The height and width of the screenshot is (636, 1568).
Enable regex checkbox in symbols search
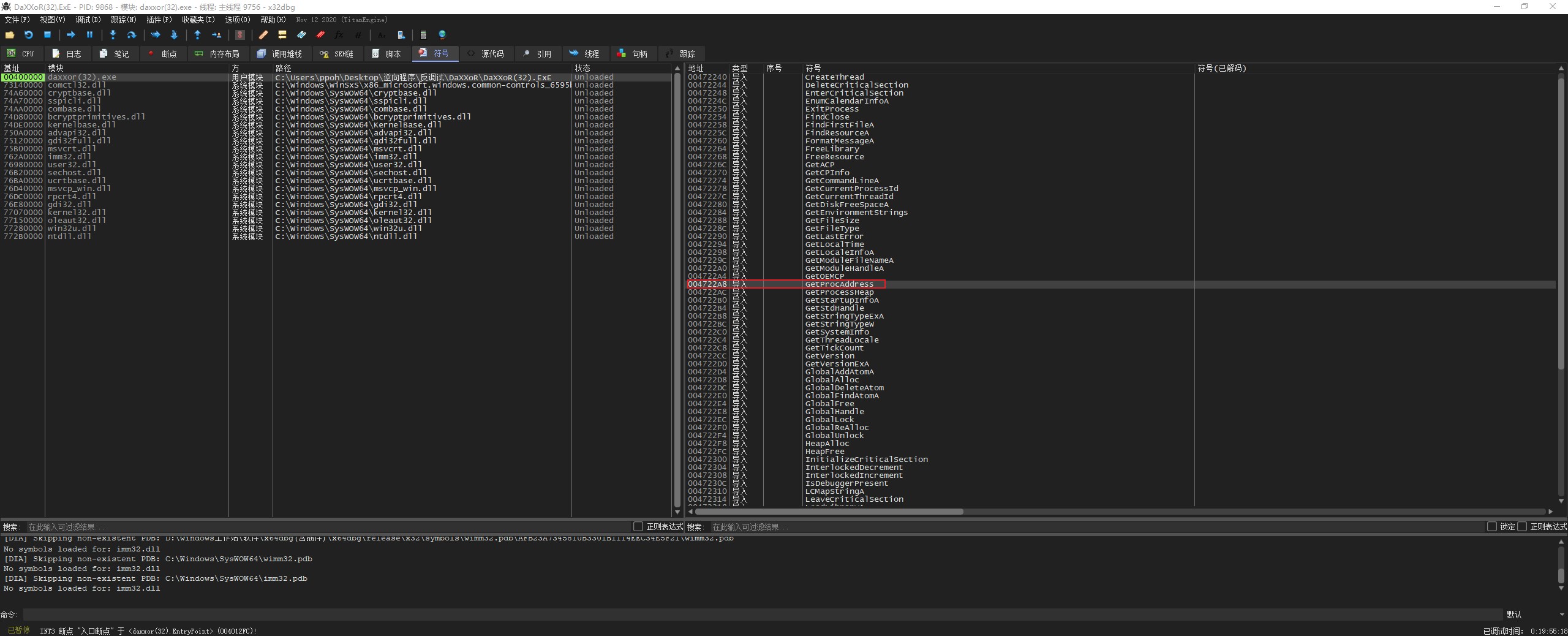click(1521, 526)
